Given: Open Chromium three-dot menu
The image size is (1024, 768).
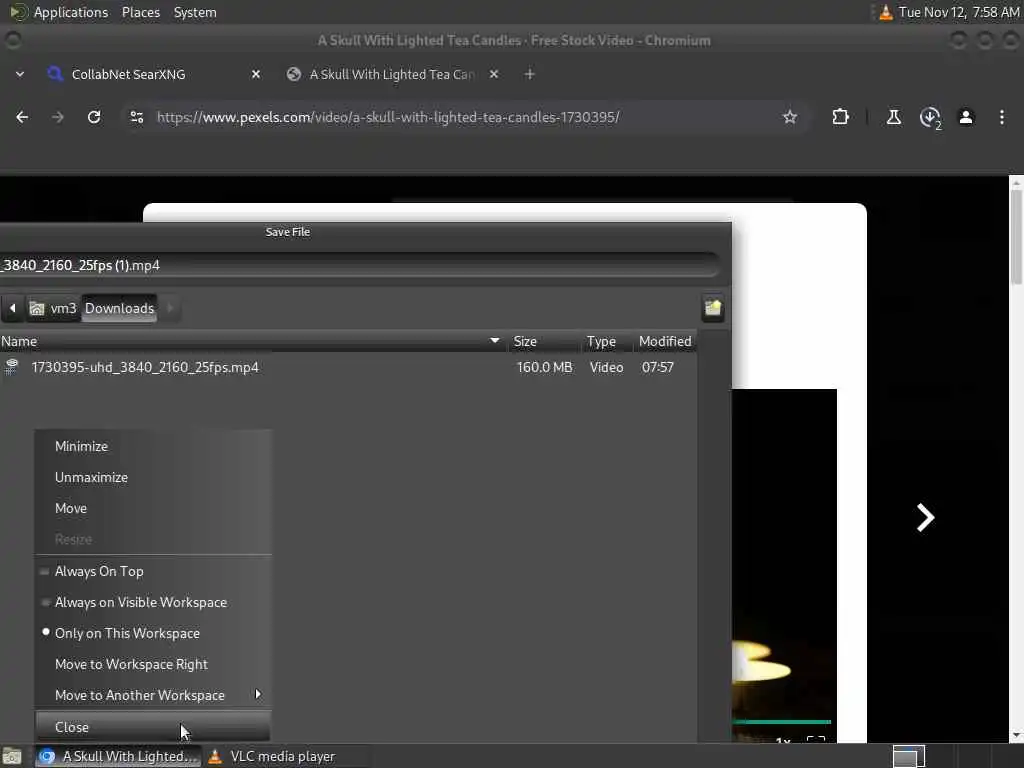Looking at the screenshot, I should 1002,117.
